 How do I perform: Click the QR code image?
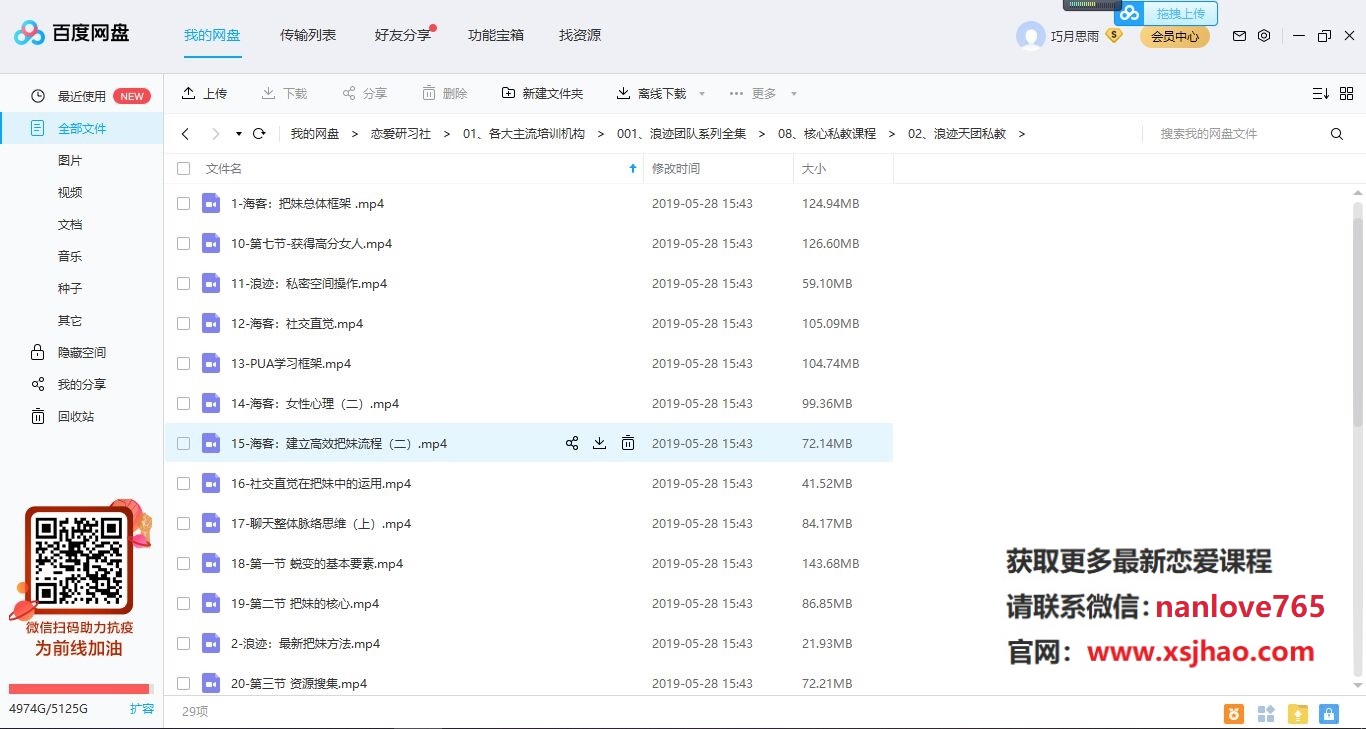pyautogui.click(x=78, y=559)
